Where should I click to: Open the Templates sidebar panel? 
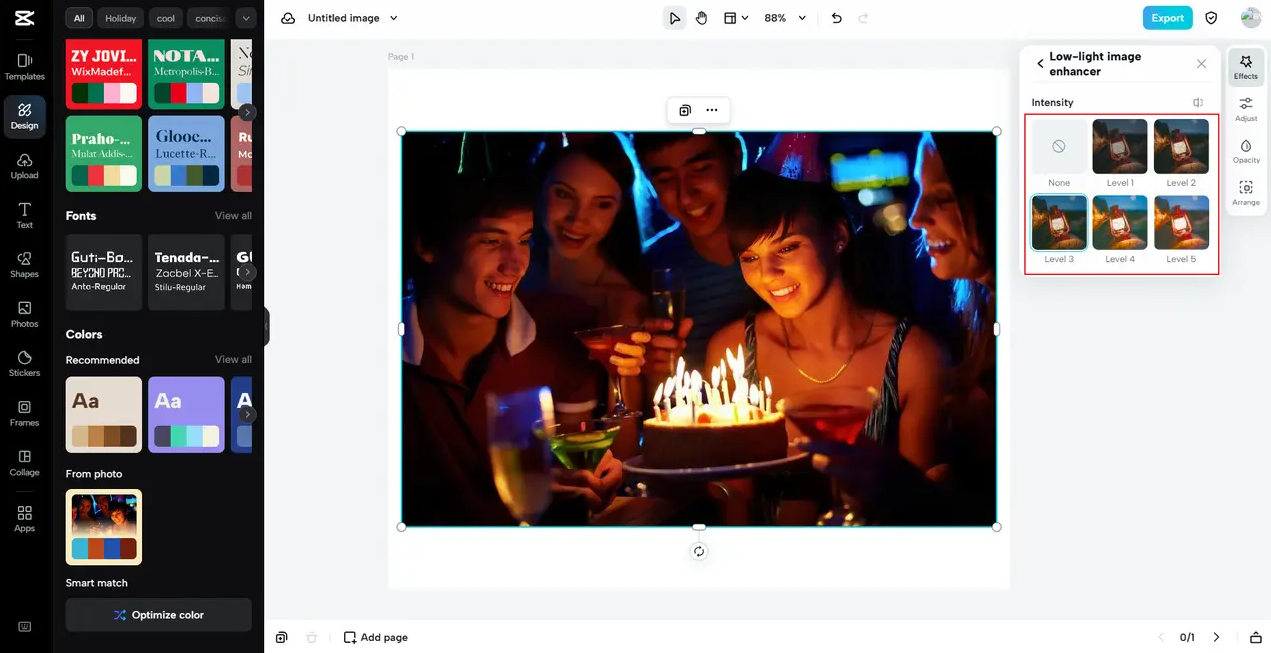[25, 67]
